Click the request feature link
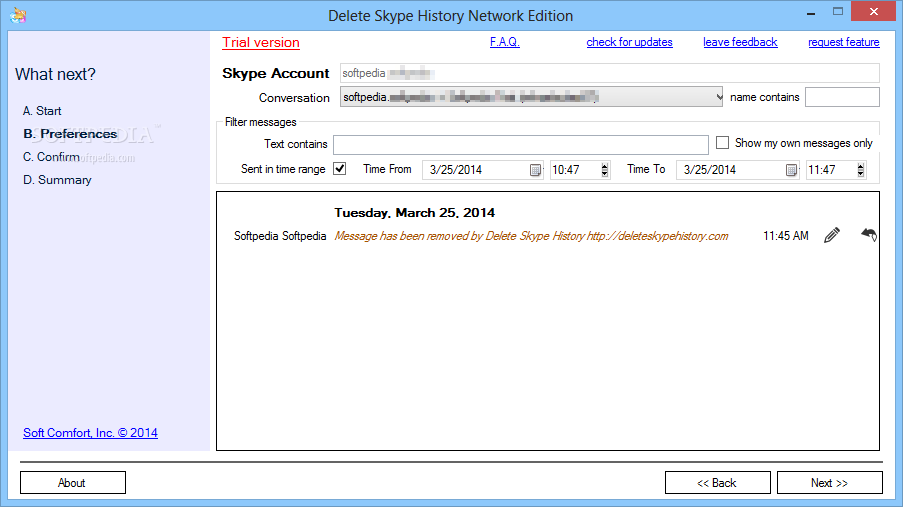This screenshot has height=507, width=903. coord(844,42)
